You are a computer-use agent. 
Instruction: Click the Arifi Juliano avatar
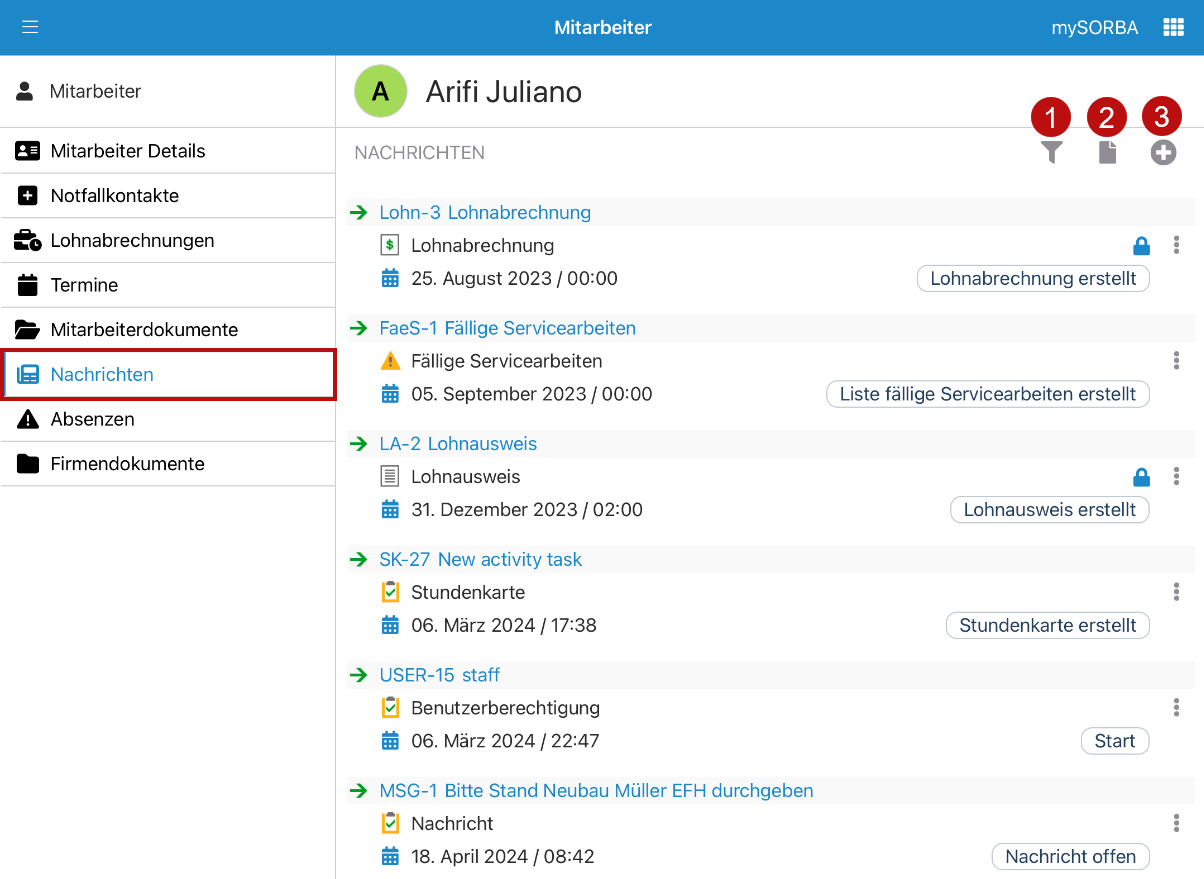click(x=380, y=91)
